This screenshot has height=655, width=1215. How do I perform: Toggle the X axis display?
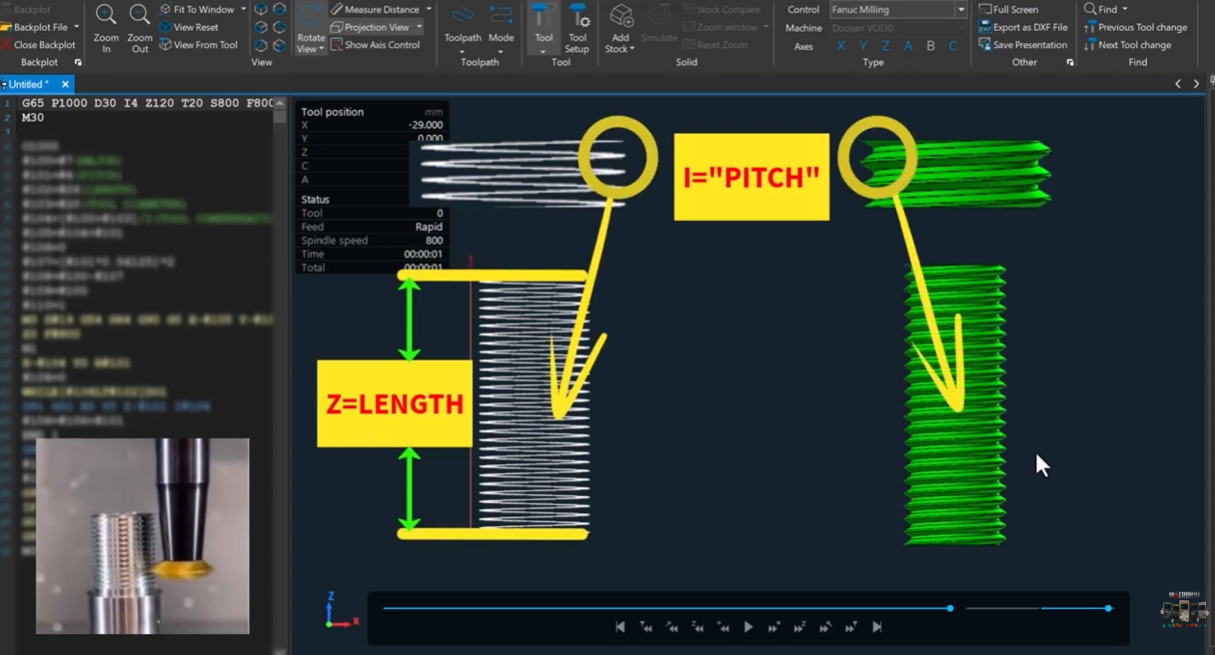841,46
